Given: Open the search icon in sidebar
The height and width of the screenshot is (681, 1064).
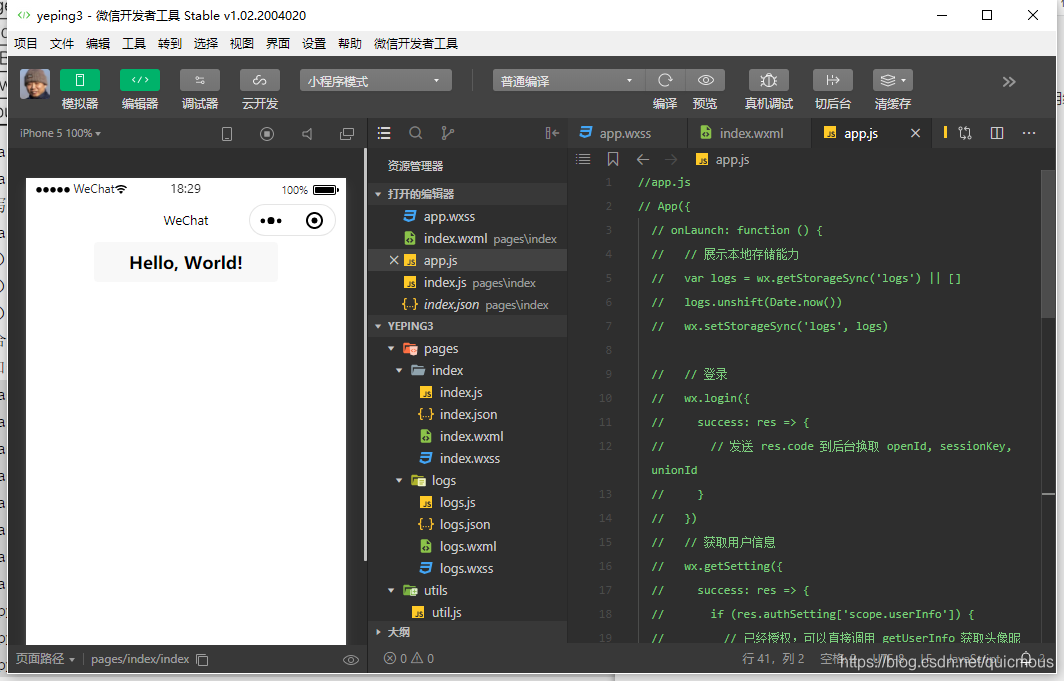Looking at the screenshot, I should [x=416, y=134].
